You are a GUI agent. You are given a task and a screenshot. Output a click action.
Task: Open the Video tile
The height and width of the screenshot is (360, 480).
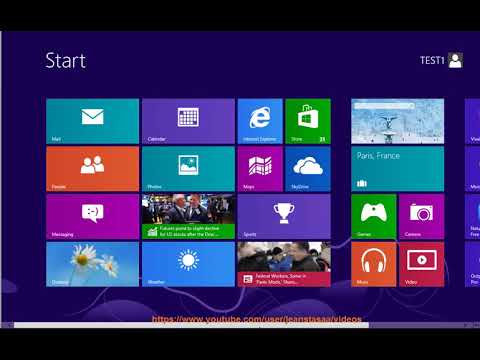[x=422, y=264]
